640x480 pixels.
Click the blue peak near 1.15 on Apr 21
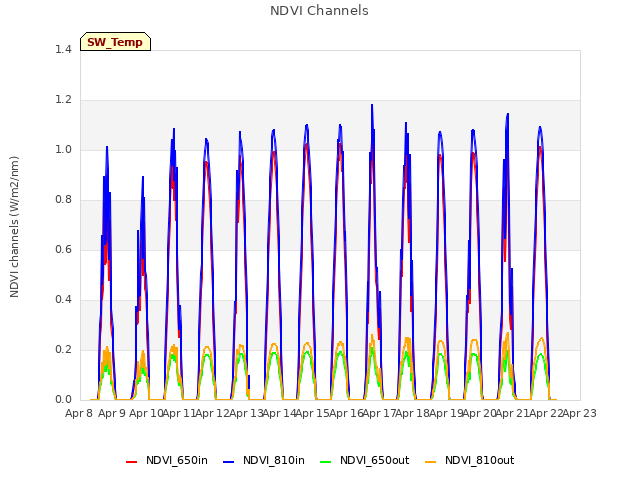[508, 115]
